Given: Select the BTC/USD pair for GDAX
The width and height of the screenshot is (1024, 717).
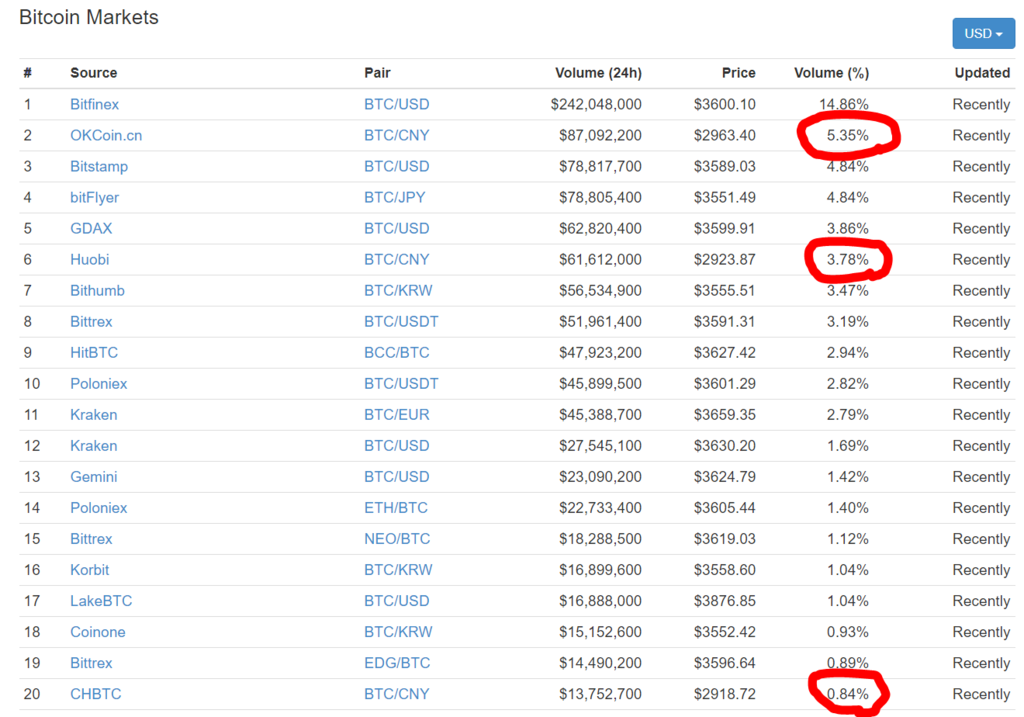Looking at the screenshot, I should tap(396, 229).
